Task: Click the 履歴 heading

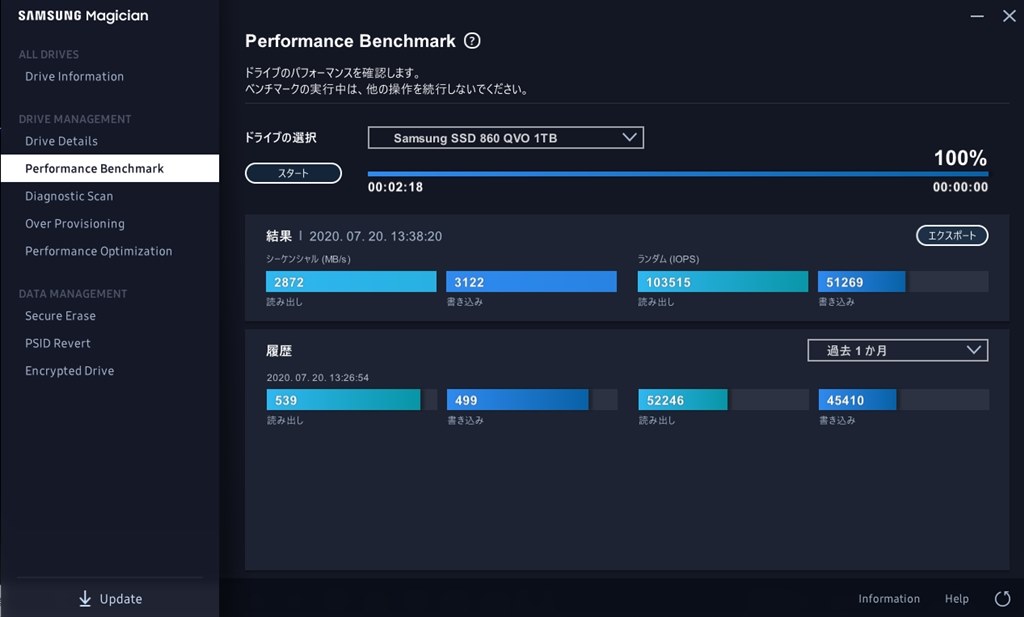Action: tap(279, 351)
